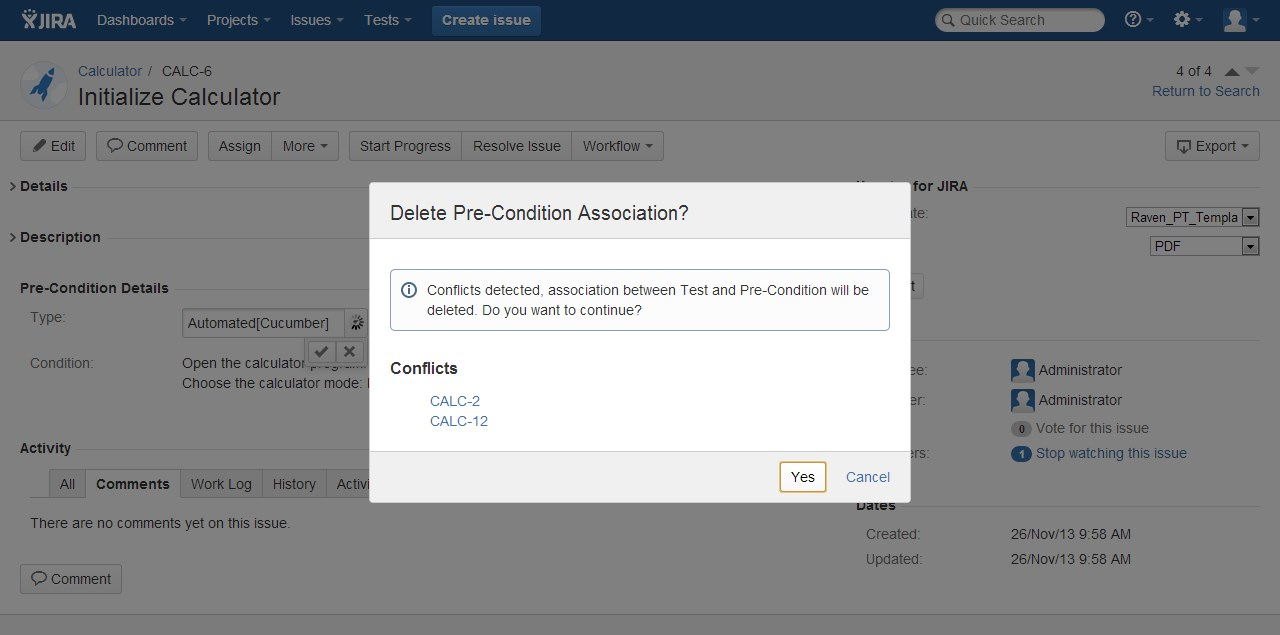Image resolution: width=1280 pixels, height=635 pixels.
Task: Open the PDF format dropdown
Action: [1204, 246]
